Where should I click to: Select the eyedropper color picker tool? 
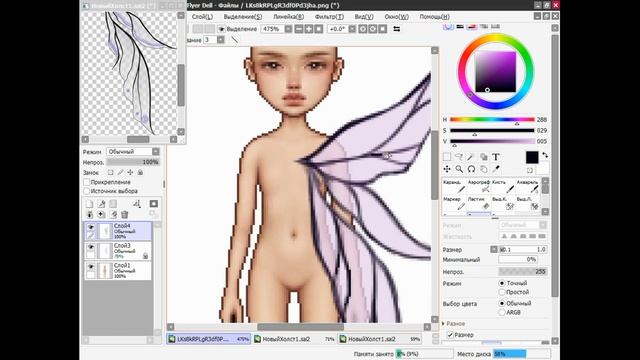click(x=496, y=169)
